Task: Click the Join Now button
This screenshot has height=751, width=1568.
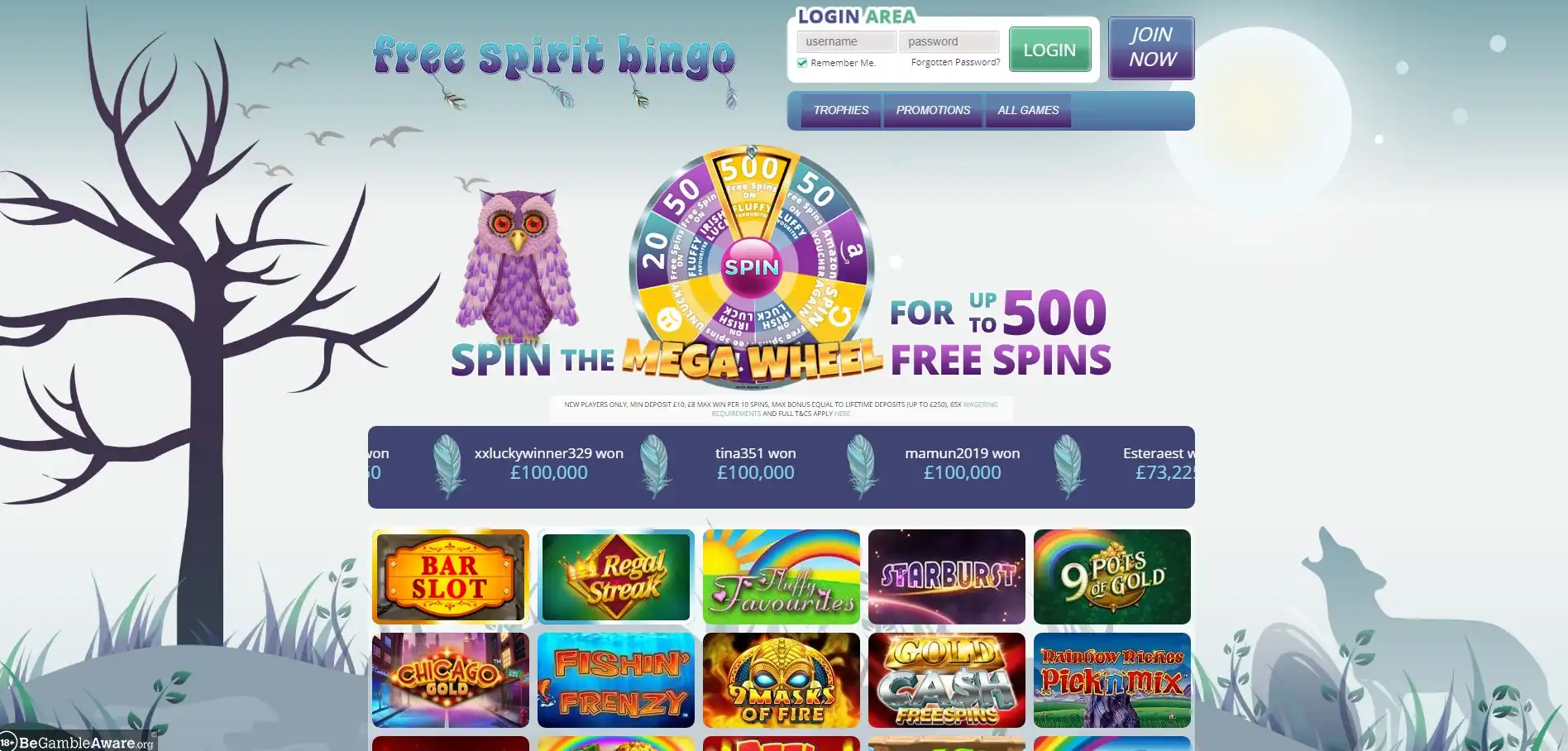Action: [1151, 48]
